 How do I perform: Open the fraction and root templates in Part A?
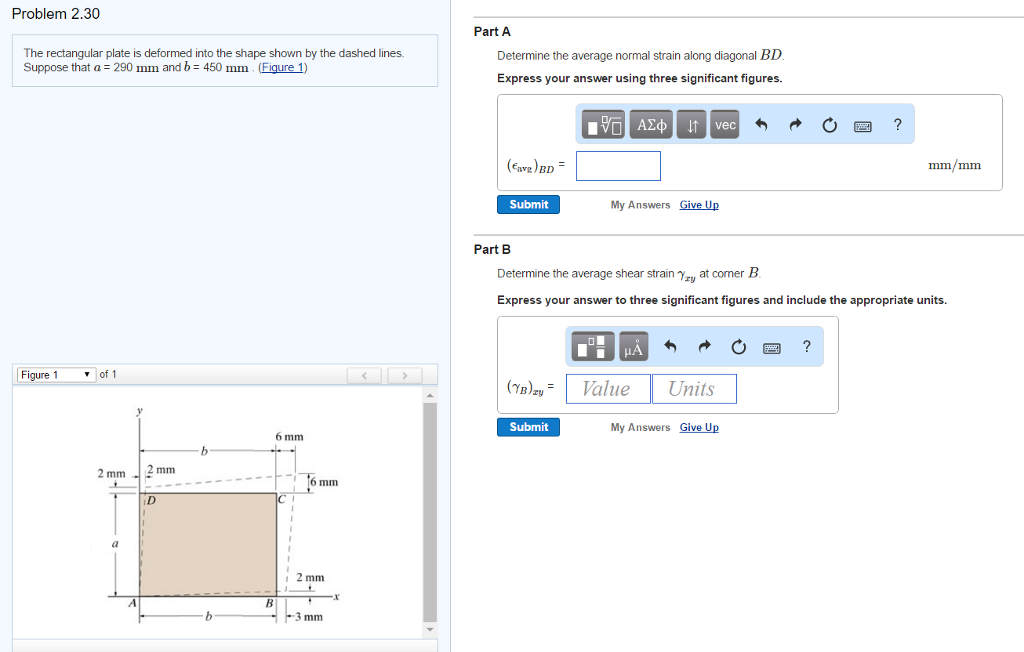point(604,125)
